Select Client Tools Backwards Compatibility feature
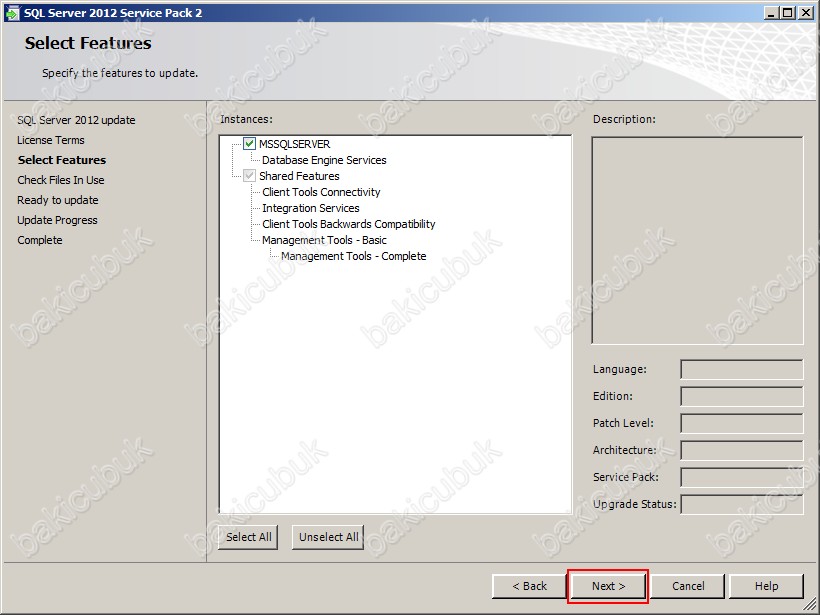Image resolution: width=820 pixels, height=615 pixels. tap(348, 224)
